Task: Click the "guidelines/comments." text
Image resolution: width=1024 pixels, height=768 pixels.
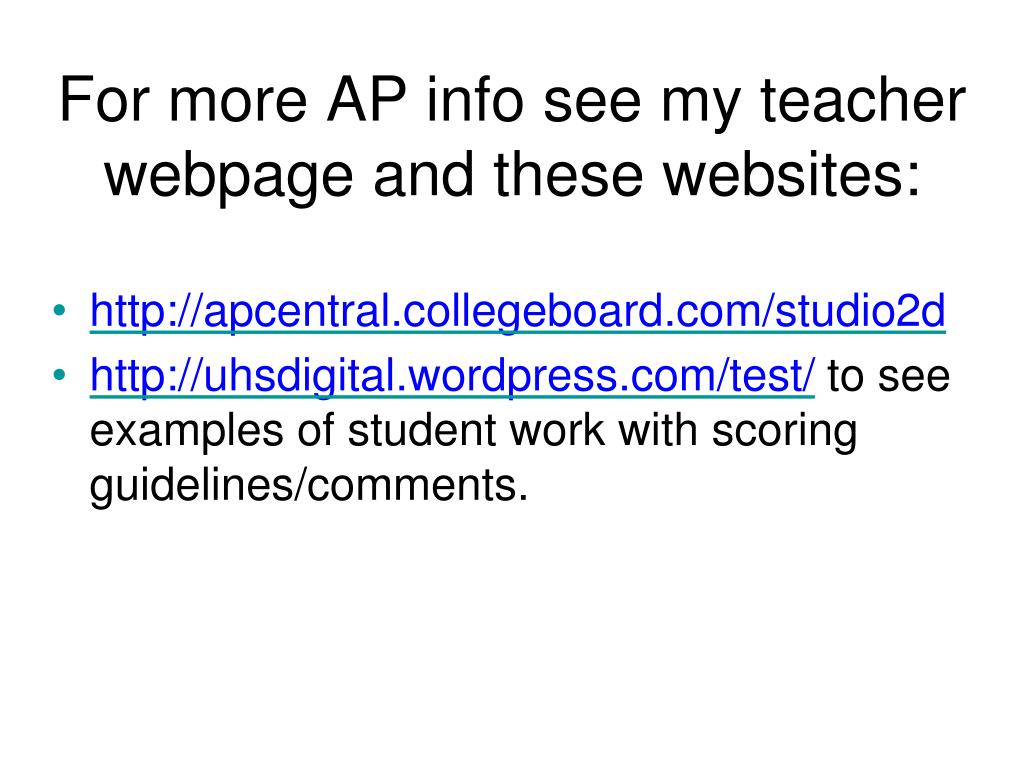Action: pyautogui.click(x=309, y=487)
